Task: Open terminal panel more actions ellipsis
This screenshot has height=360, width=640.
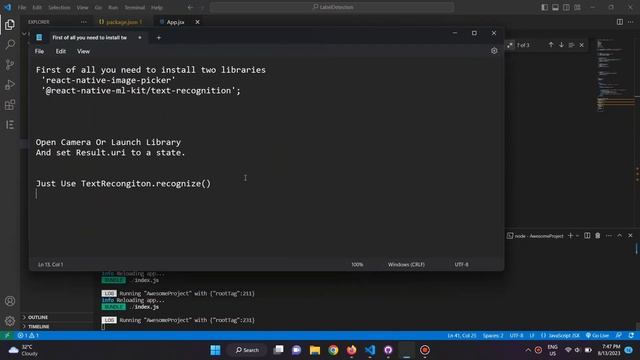Action: [609, 236]
